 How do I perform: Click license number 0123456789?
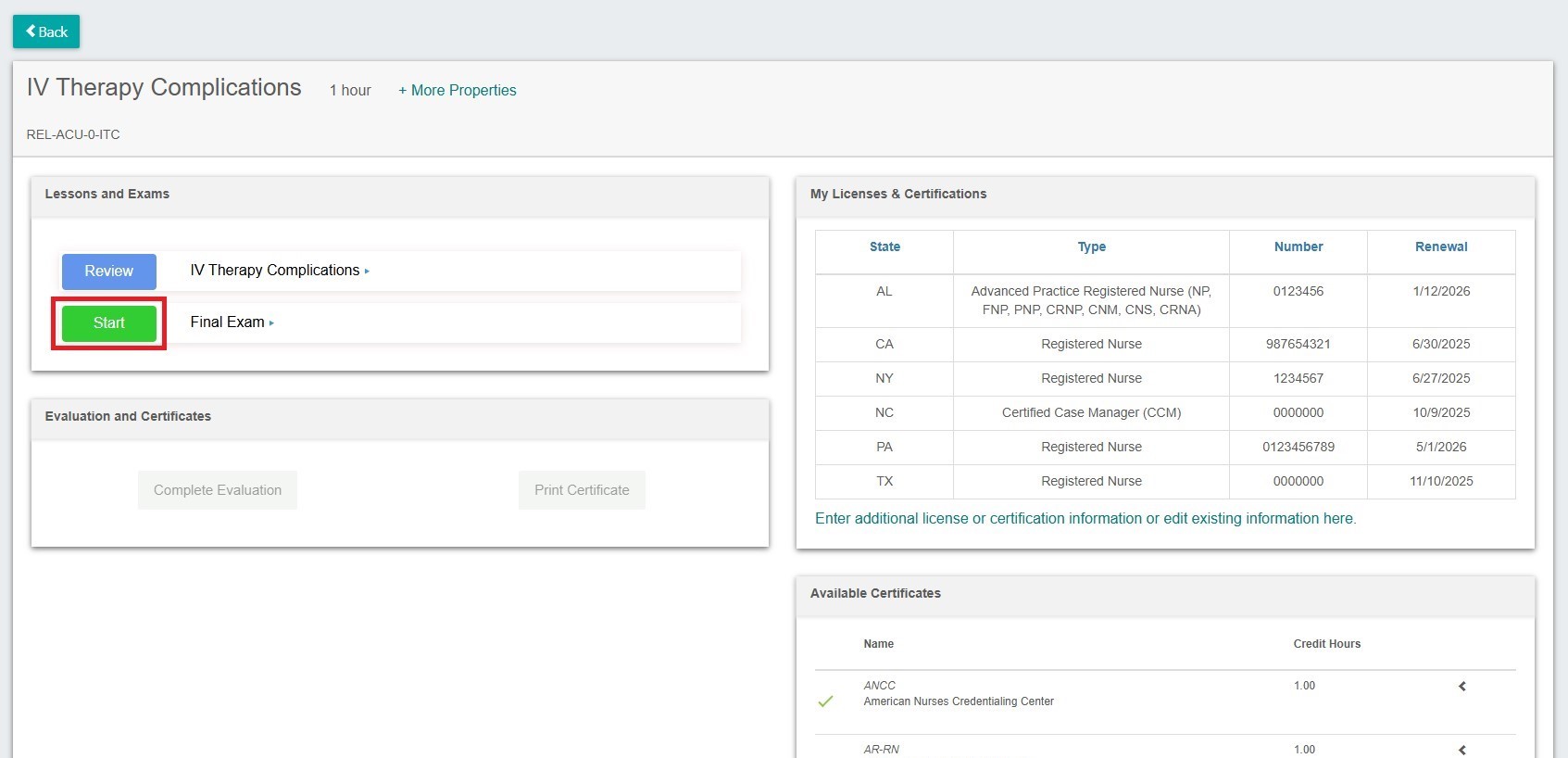(x=1298, y=447)
